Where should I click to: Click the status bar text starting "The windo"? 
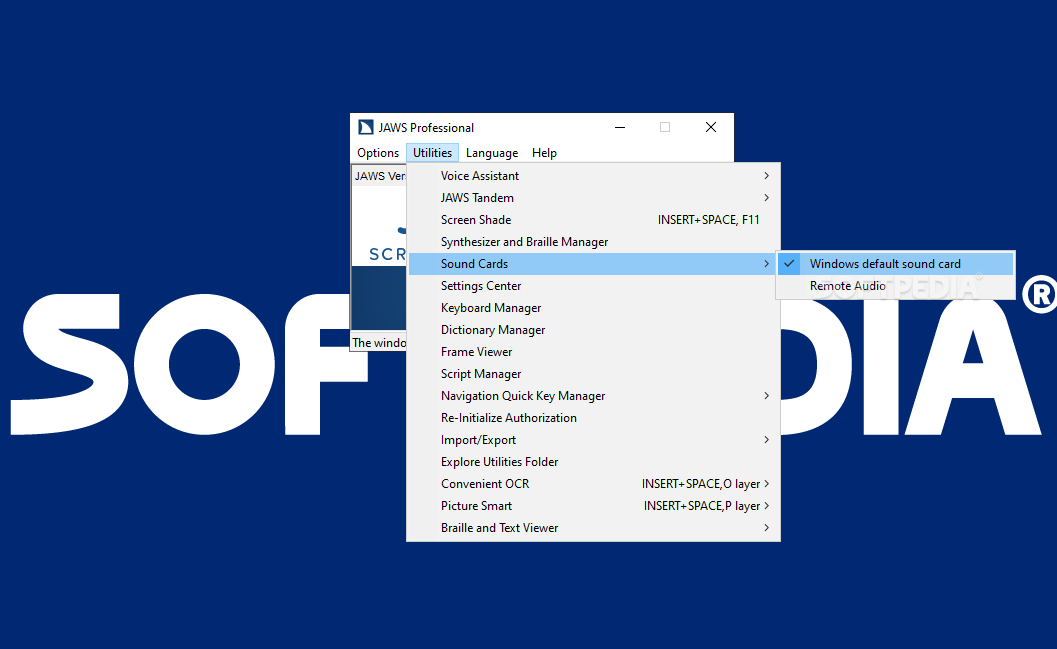point(379,343)
